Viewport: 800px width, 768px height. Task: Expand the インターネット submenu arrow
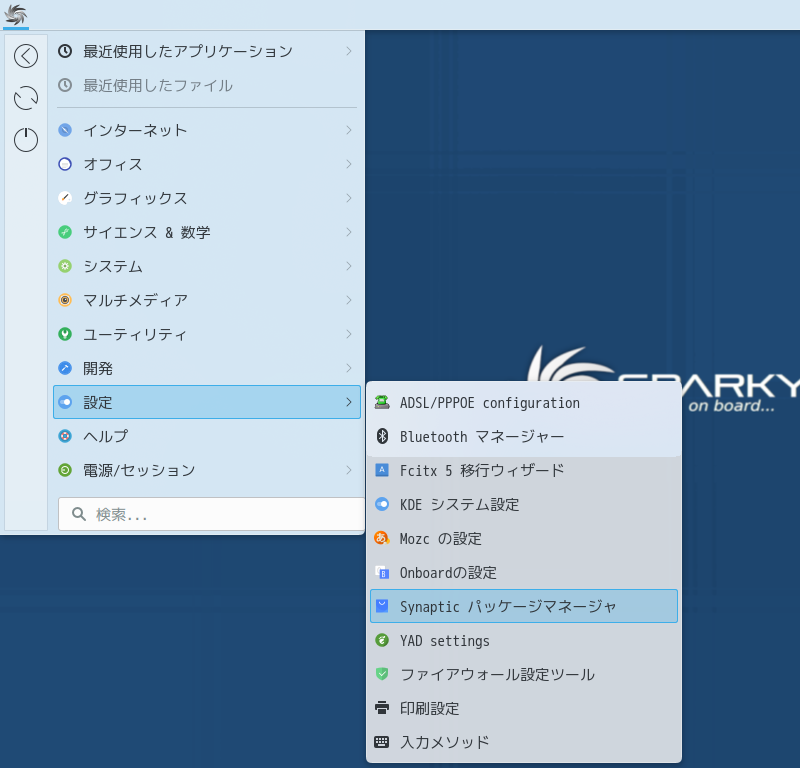(x=349, y=130)
